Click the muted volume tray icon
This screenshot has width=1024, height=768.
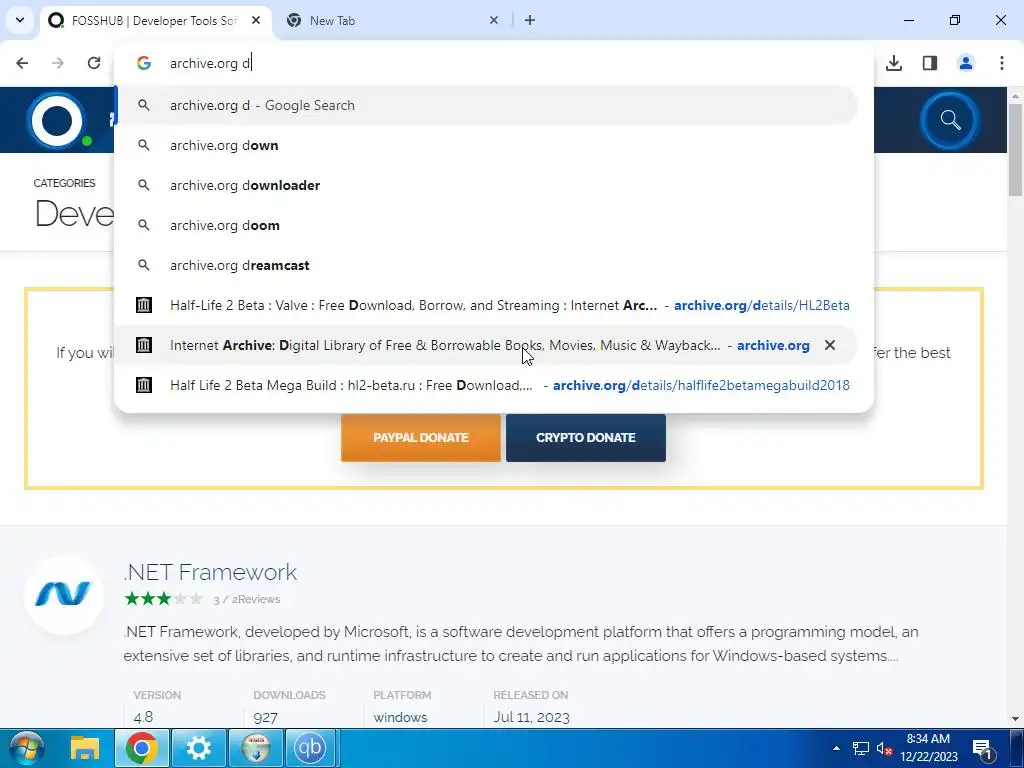pos(885,748)
